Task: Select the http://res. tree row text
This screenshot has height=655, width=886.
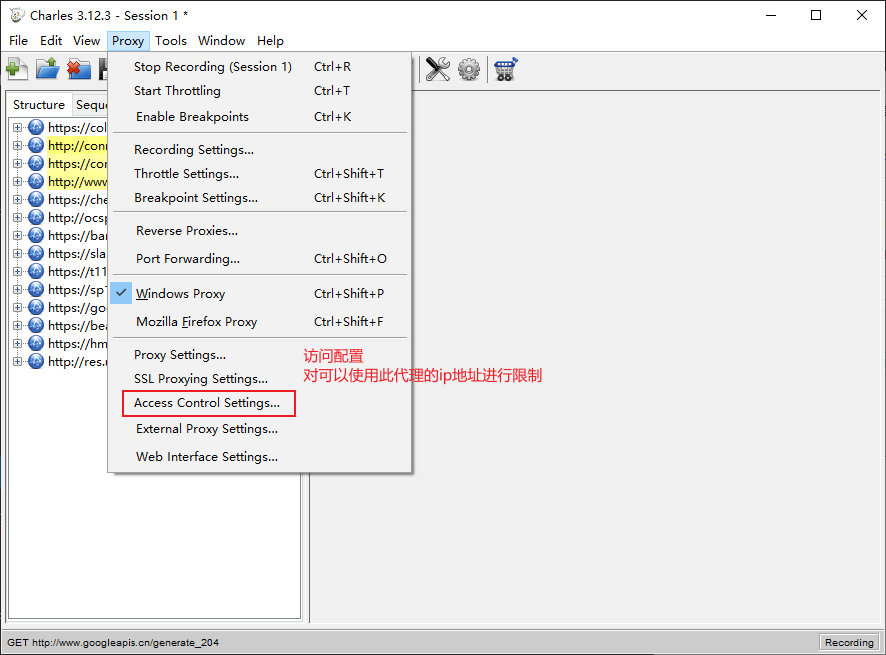Action: tap(77, 362)
